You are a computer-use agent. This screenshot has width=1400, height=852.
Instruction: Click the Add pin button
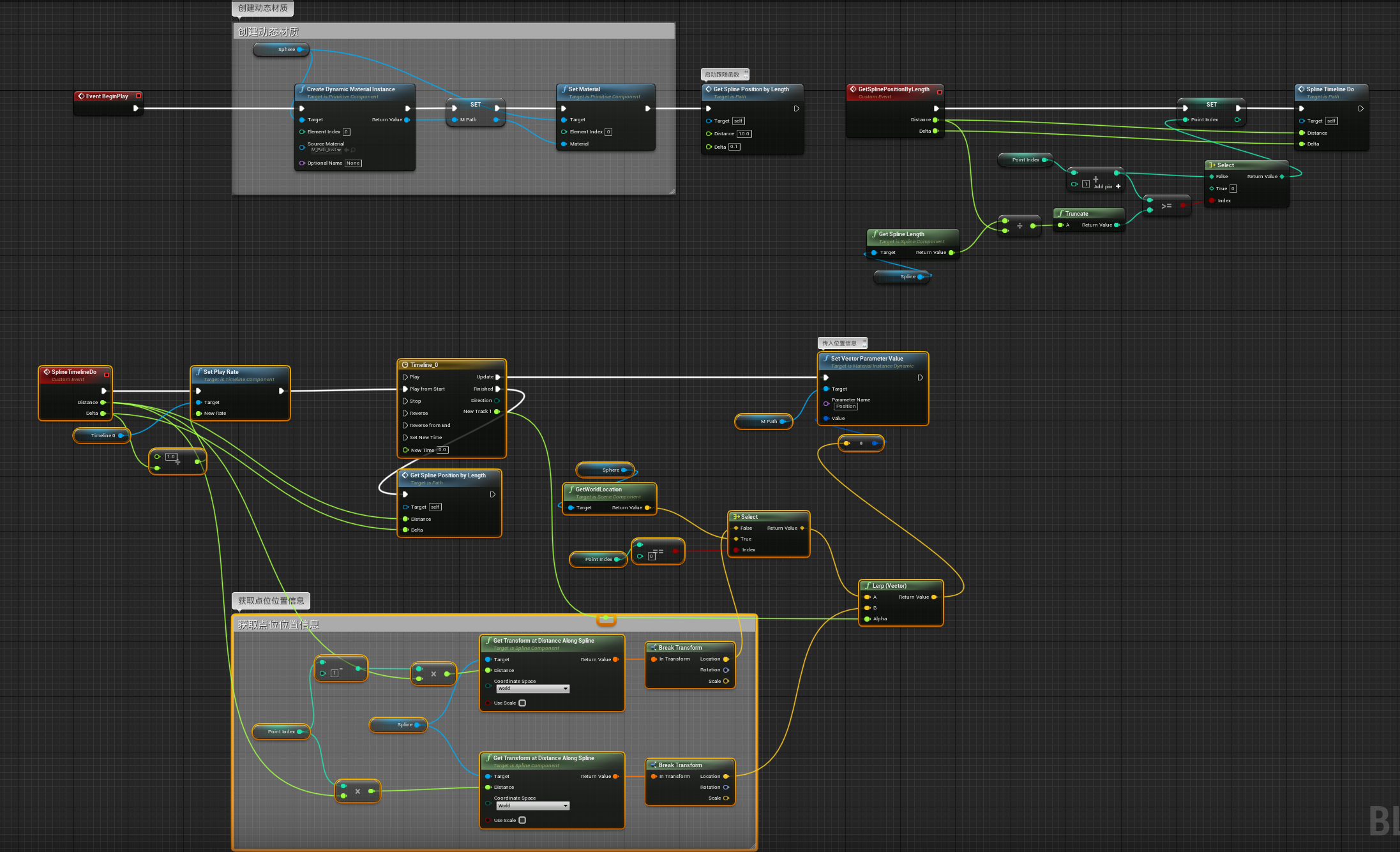click(1118, 186)
